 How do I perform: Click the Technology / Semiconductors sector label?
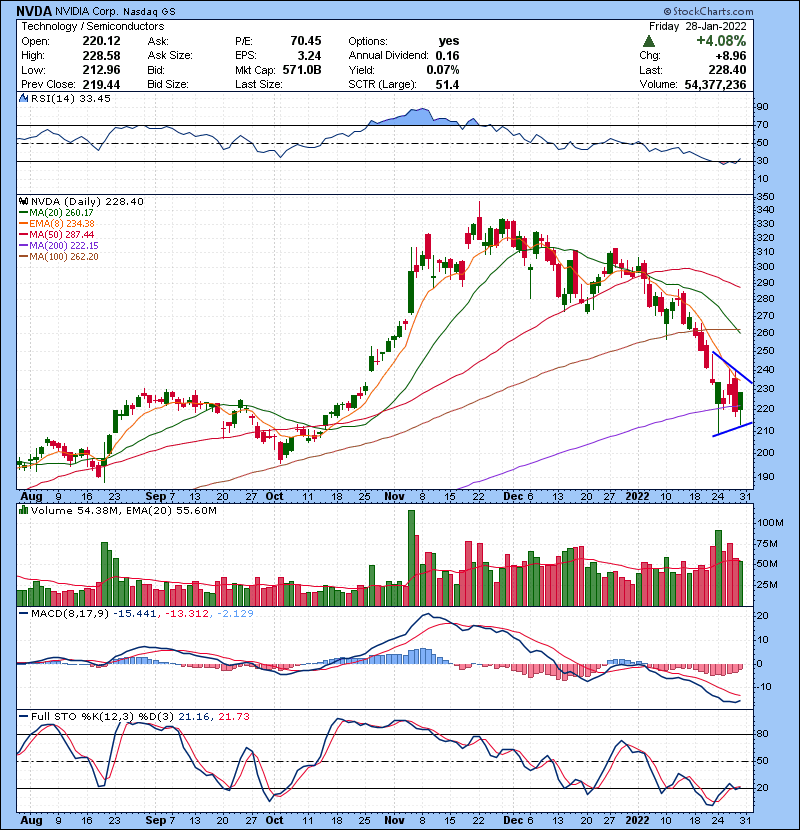[93, 26]
